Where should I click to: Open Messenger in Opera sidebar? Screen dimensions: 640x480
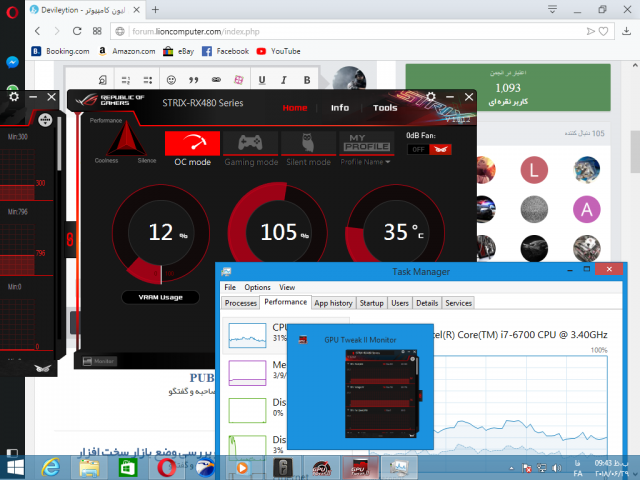(12, 62)
